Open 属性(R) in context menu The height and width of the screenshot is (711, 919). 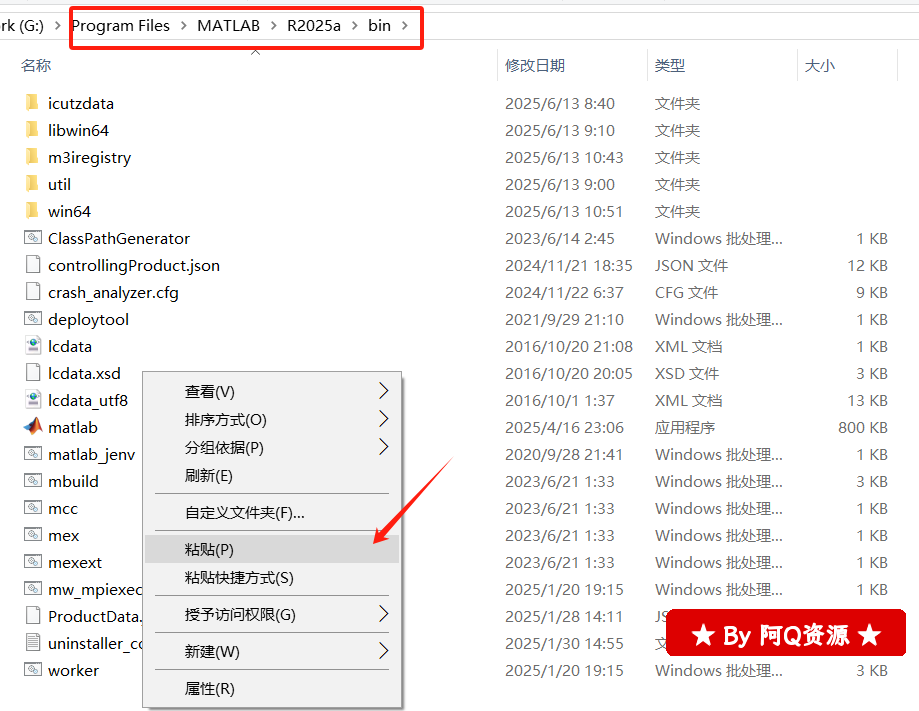272,689
